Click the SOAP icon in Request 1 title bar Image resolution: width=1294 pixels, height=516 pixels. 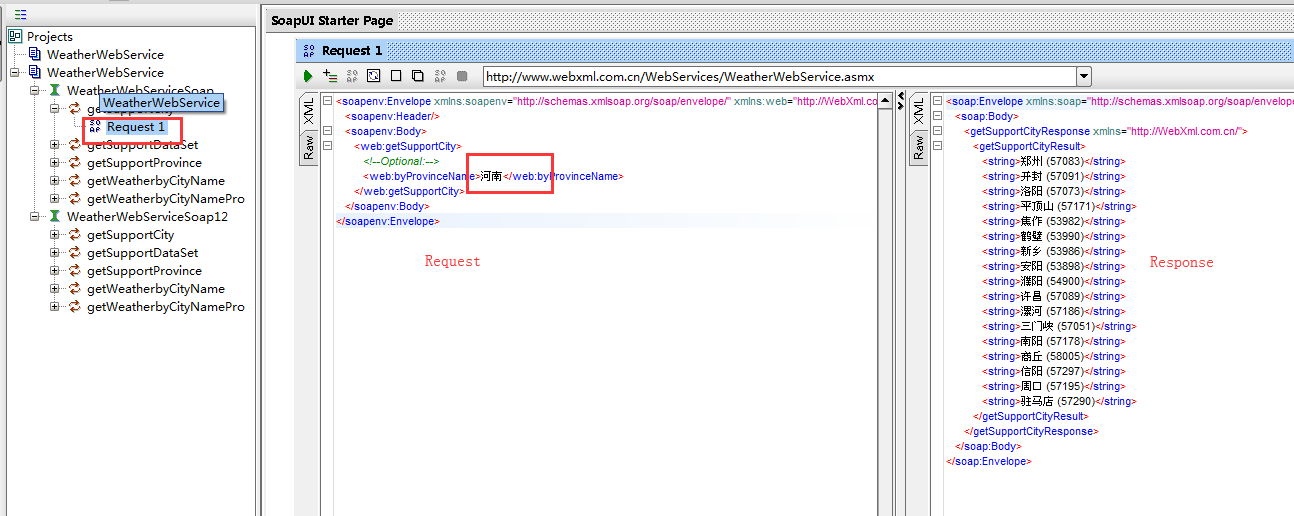click(x=309, y=50)
